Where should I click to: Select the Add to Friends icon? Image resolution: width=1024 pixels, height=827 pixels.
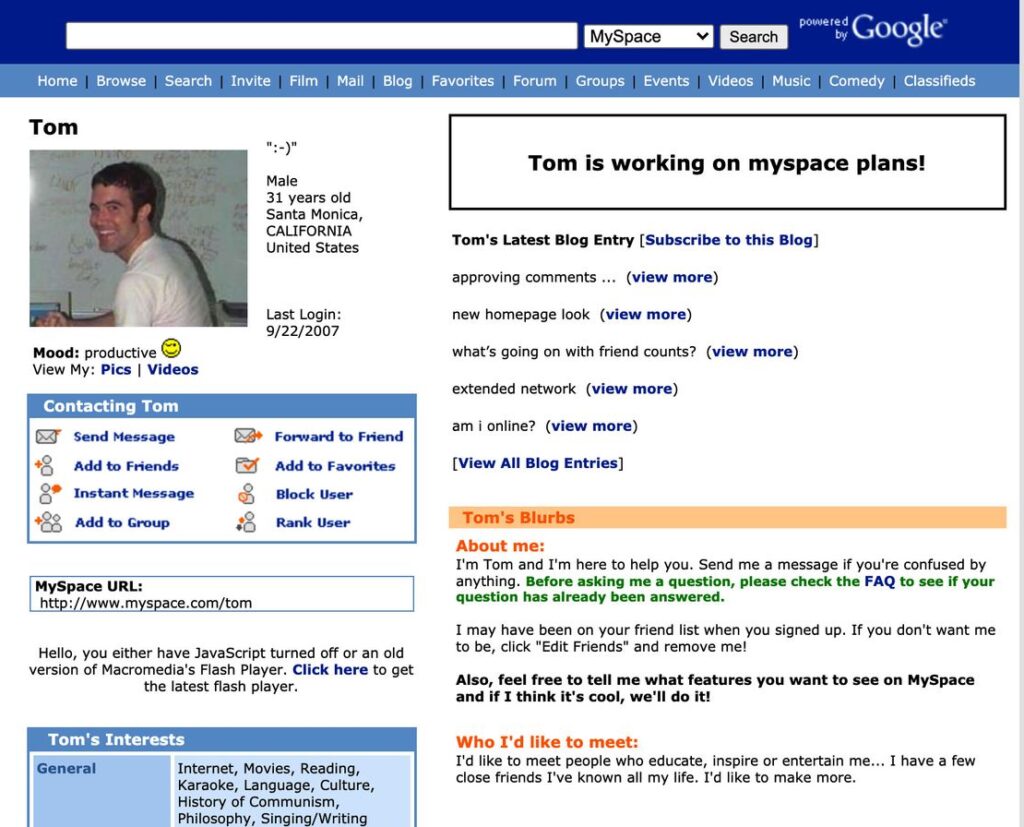pos(47,465)
